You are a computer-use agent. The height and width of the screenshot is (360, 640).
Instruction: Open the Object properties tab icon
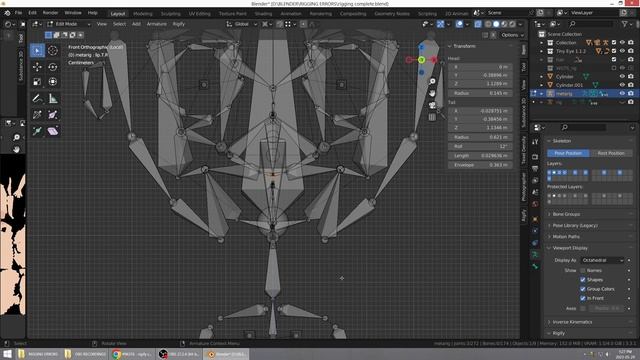point(535,219)
